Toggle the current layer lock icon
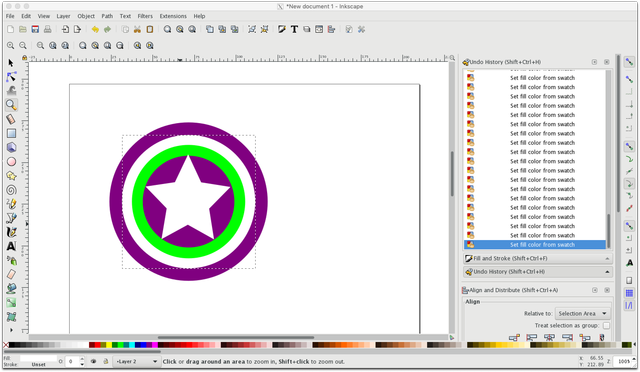 pos(106,361)
